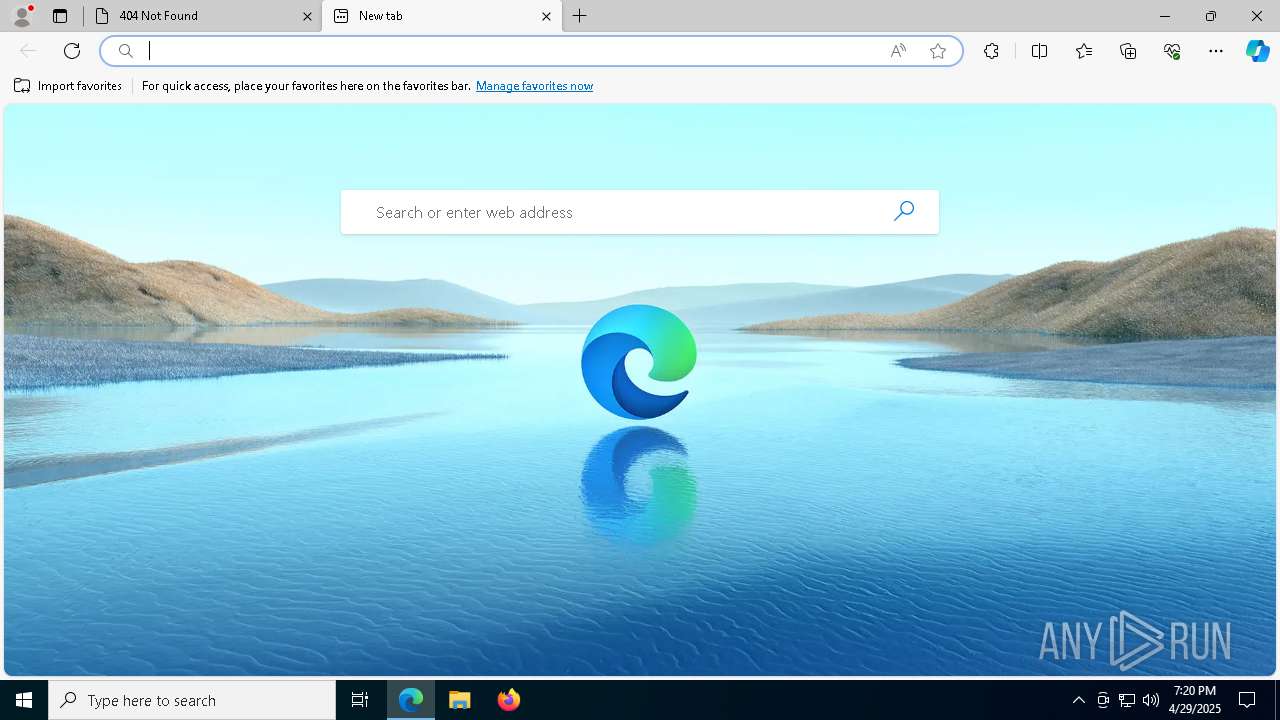Open Browser essentials heart icon
This screenshot has width=1280, height=720.
1172,51
